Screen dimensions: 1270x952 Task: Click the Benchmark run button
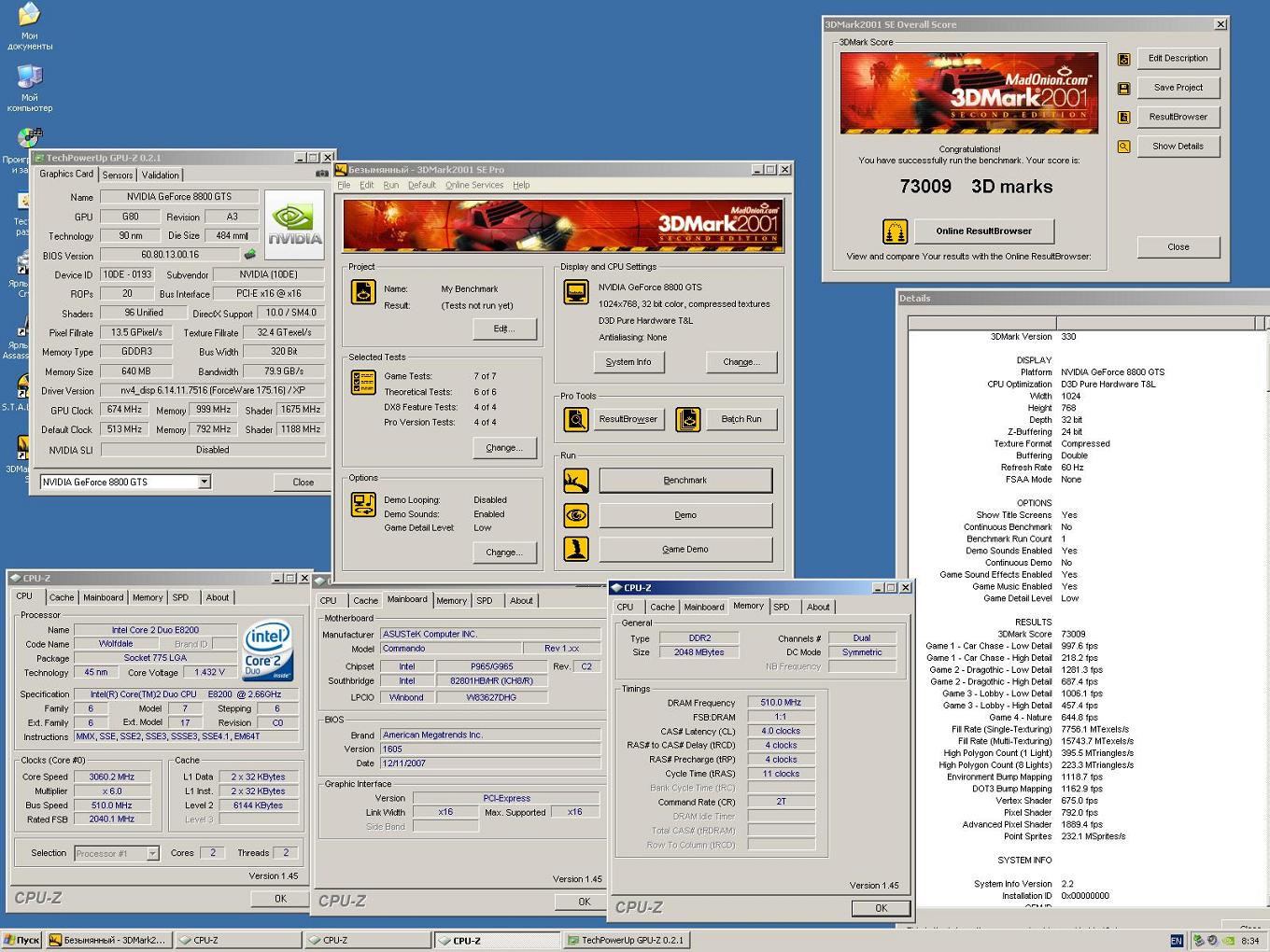[x=685, y=481]
